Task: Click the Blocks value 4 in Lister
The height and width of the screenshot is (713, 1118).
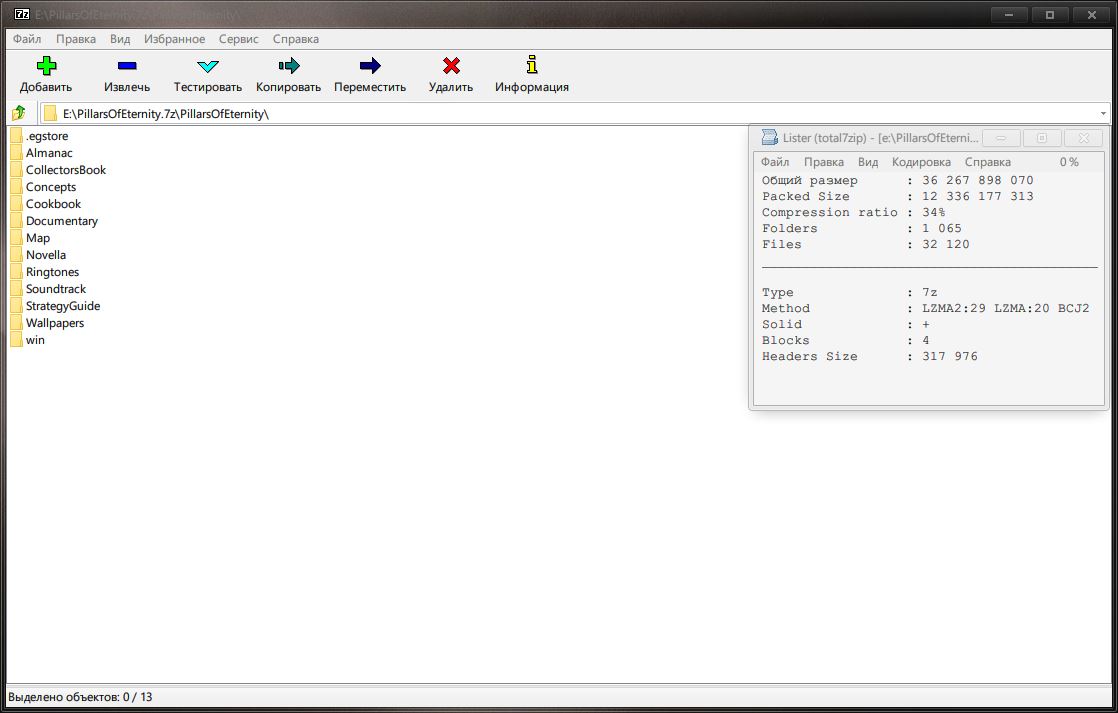Action: [925, 340]
